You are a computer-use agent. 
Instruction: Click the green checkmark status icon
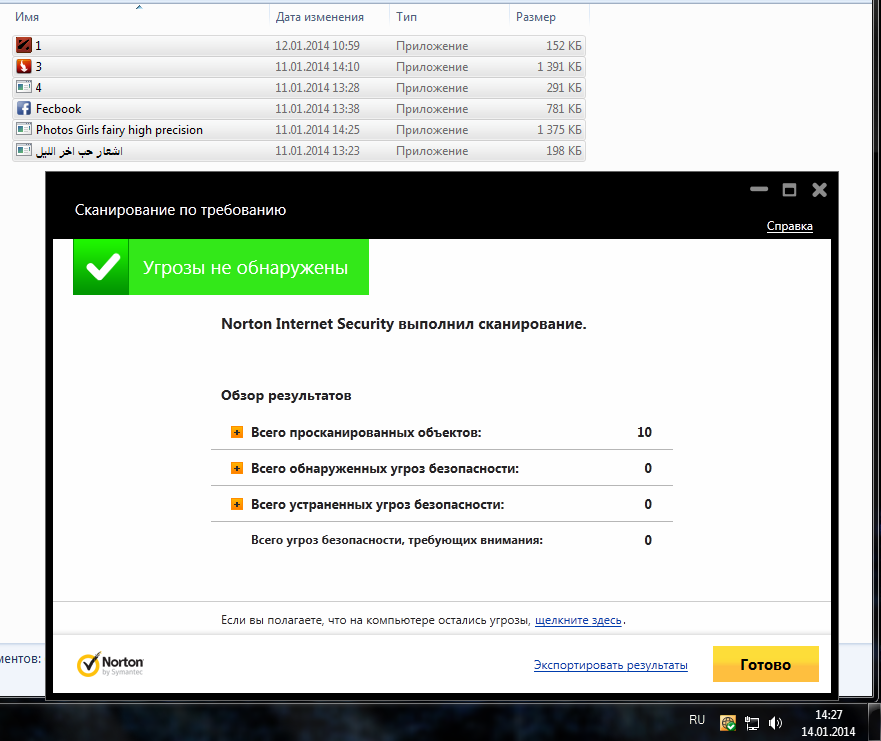click(101, 267)
